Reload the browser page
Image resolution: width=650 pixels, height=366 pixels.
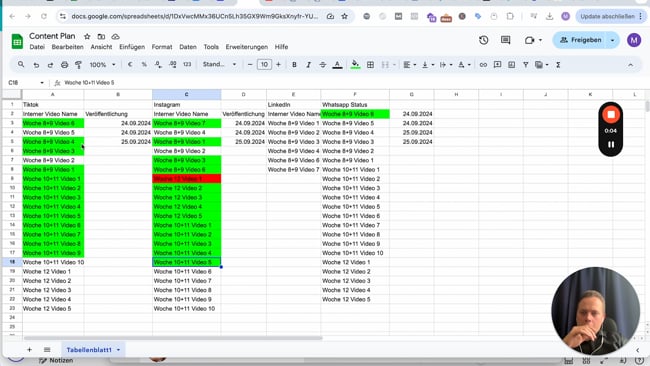point(44,17)
